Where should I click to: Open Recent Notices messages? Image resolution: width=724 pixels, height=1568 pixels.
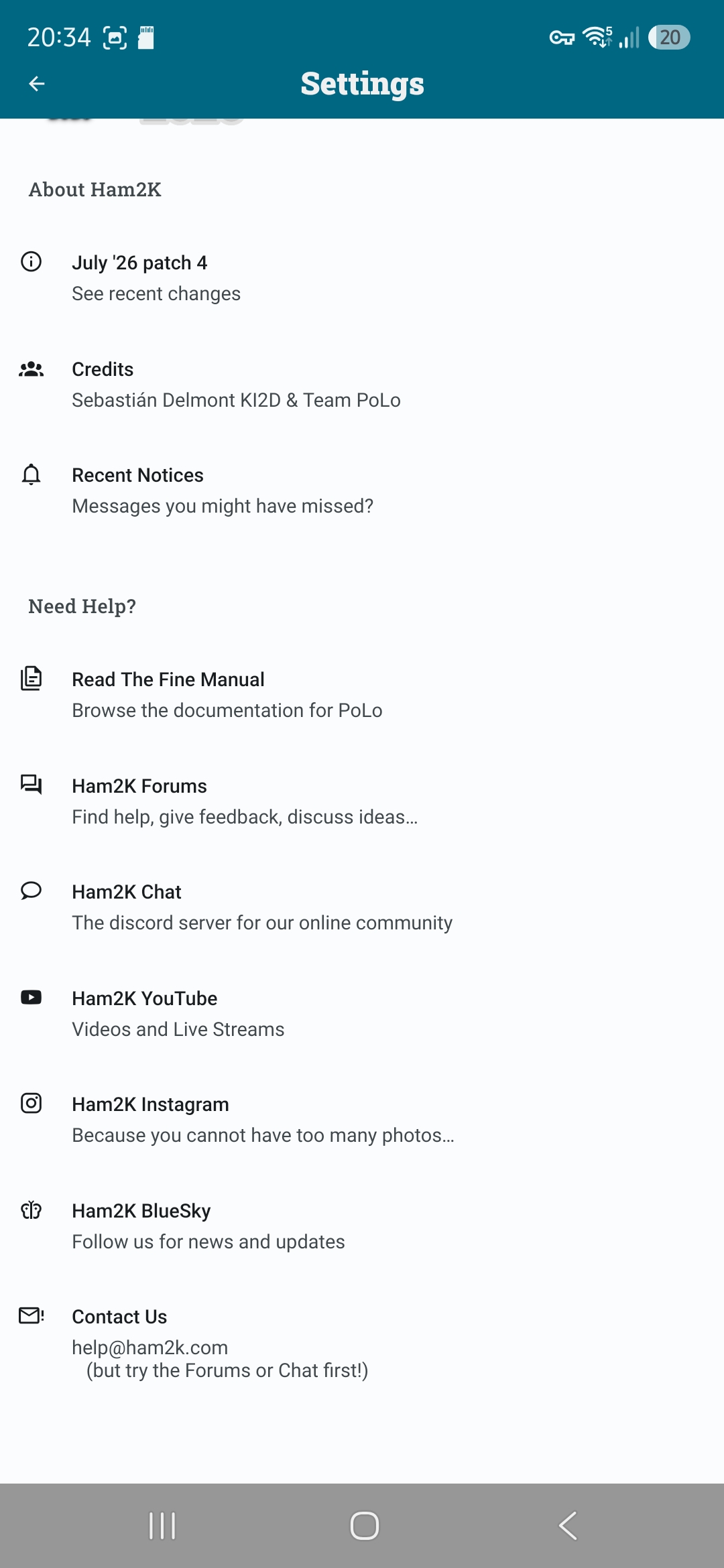(x=362, y=490)
